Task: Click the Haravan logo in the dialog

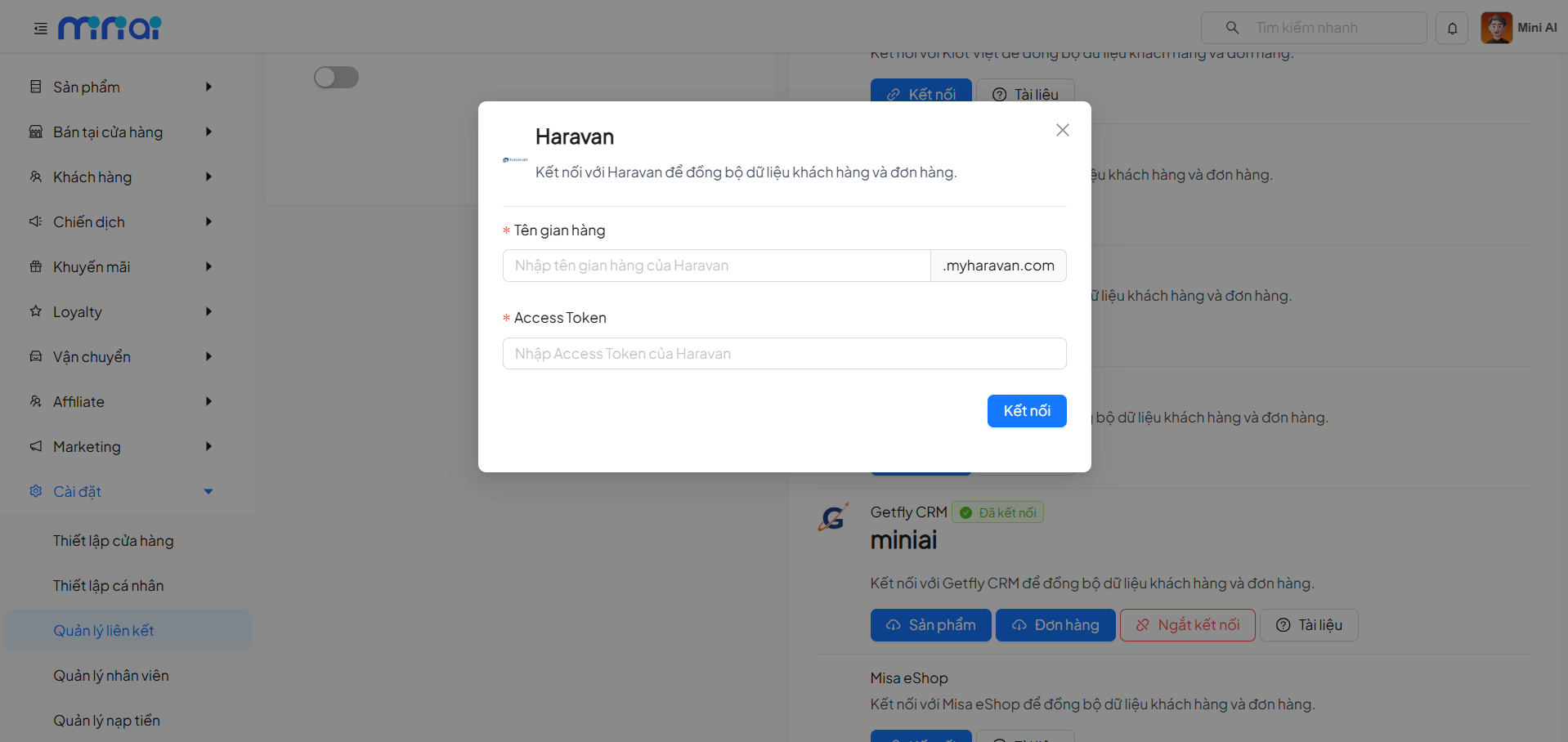Action: pos(514,159)
